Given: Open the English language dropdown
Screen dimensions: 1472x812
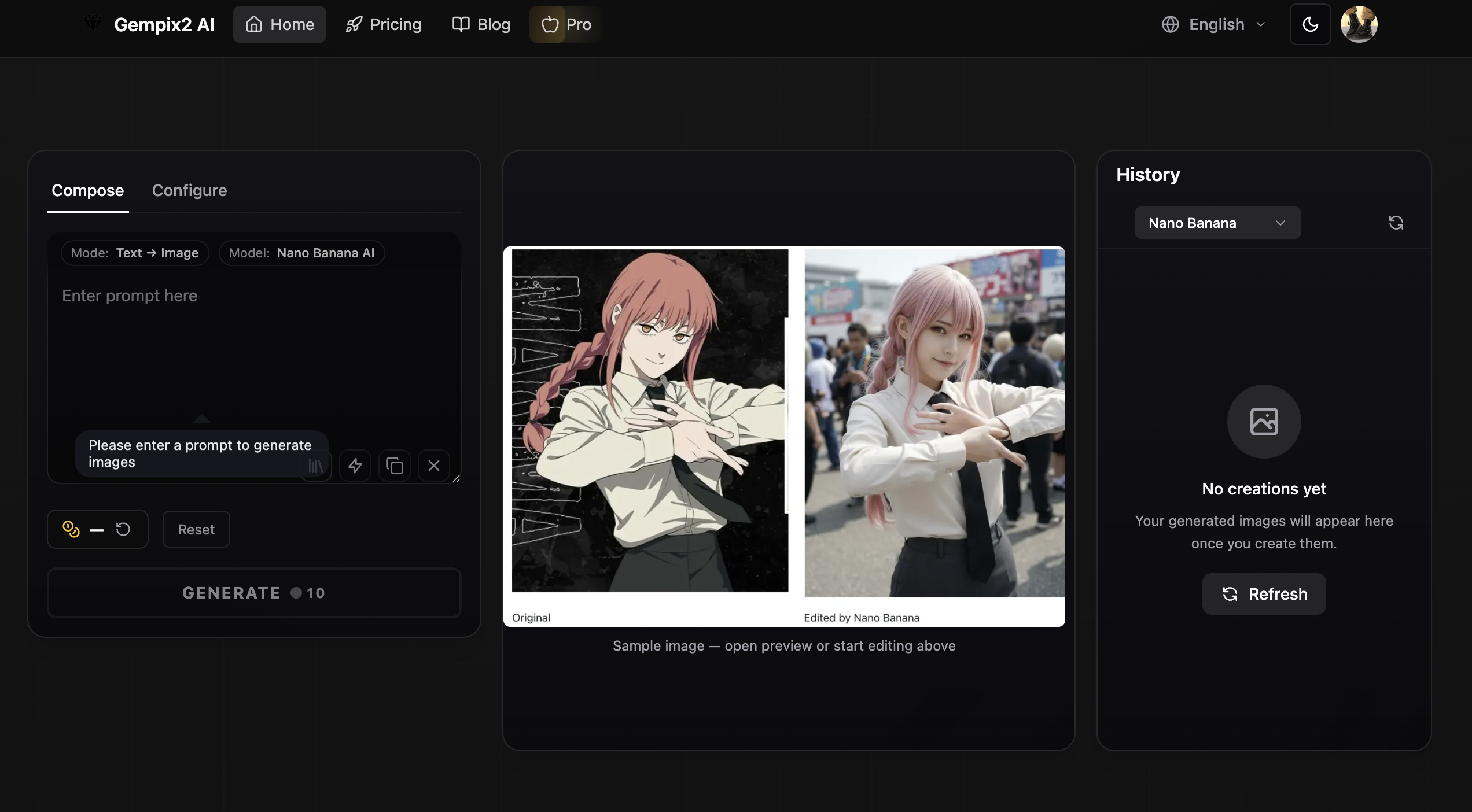Looking at the screenshot, I should pos(1213,24).
